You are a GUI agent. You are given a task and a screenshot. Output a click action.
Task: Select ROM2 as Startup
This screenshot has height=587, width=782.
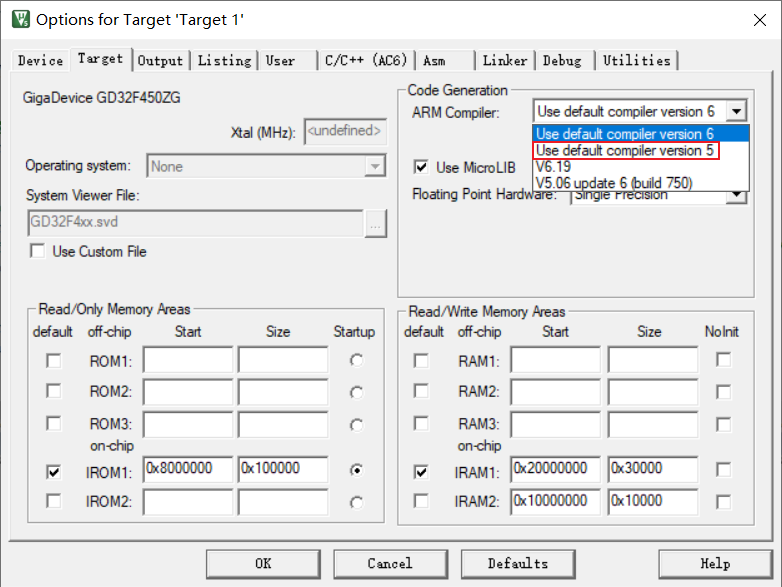coord(356,392)
